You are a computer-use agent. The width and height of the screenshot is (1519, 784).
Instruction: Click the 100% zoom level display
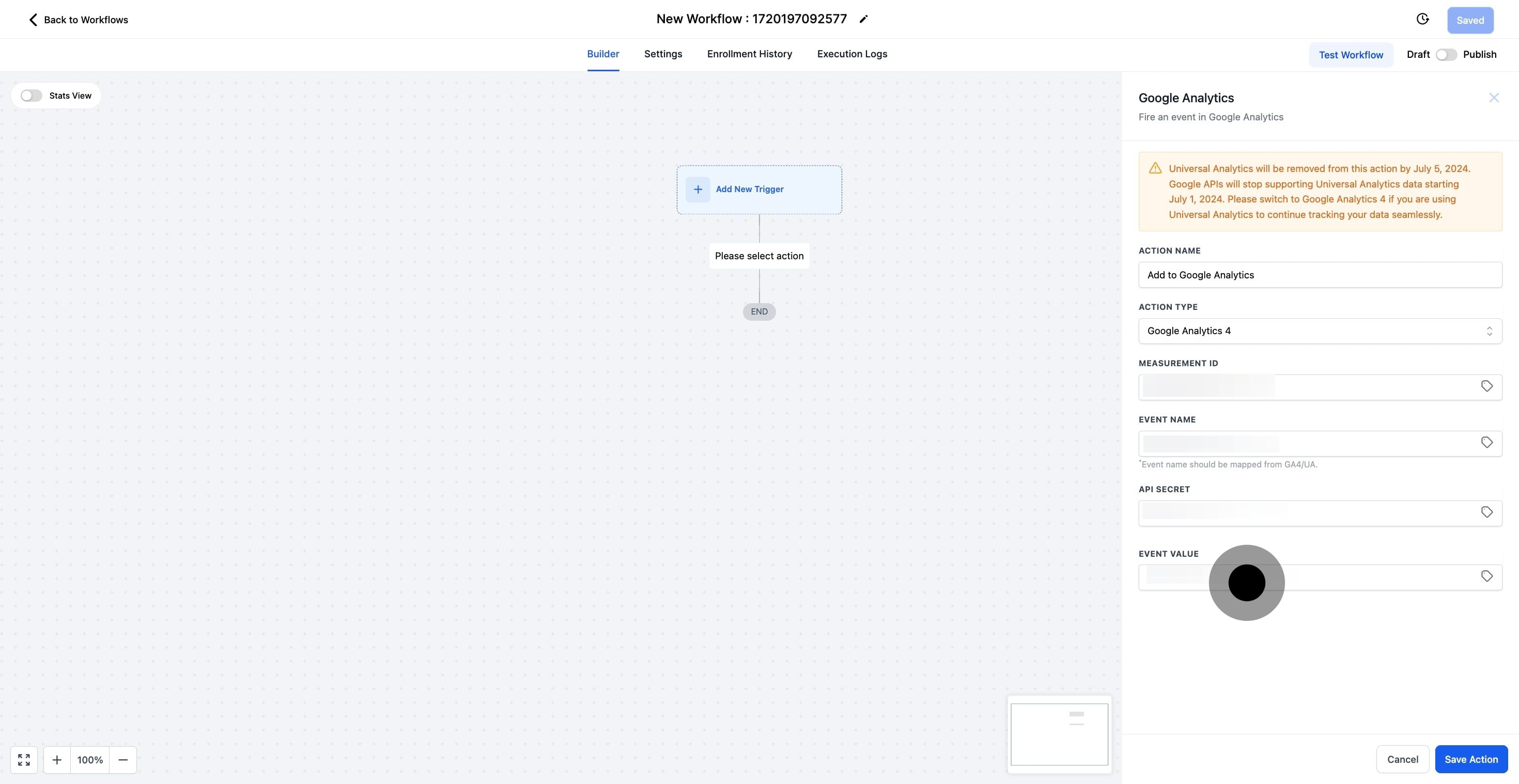coord(89,760)
